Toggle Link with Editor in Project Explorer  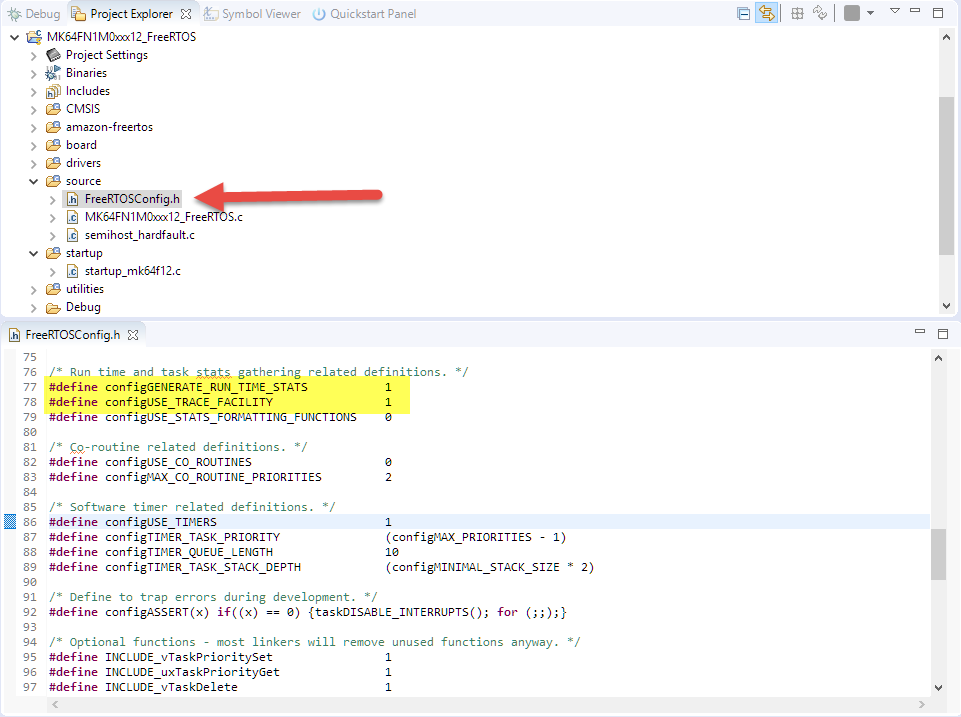coord(767,14)
